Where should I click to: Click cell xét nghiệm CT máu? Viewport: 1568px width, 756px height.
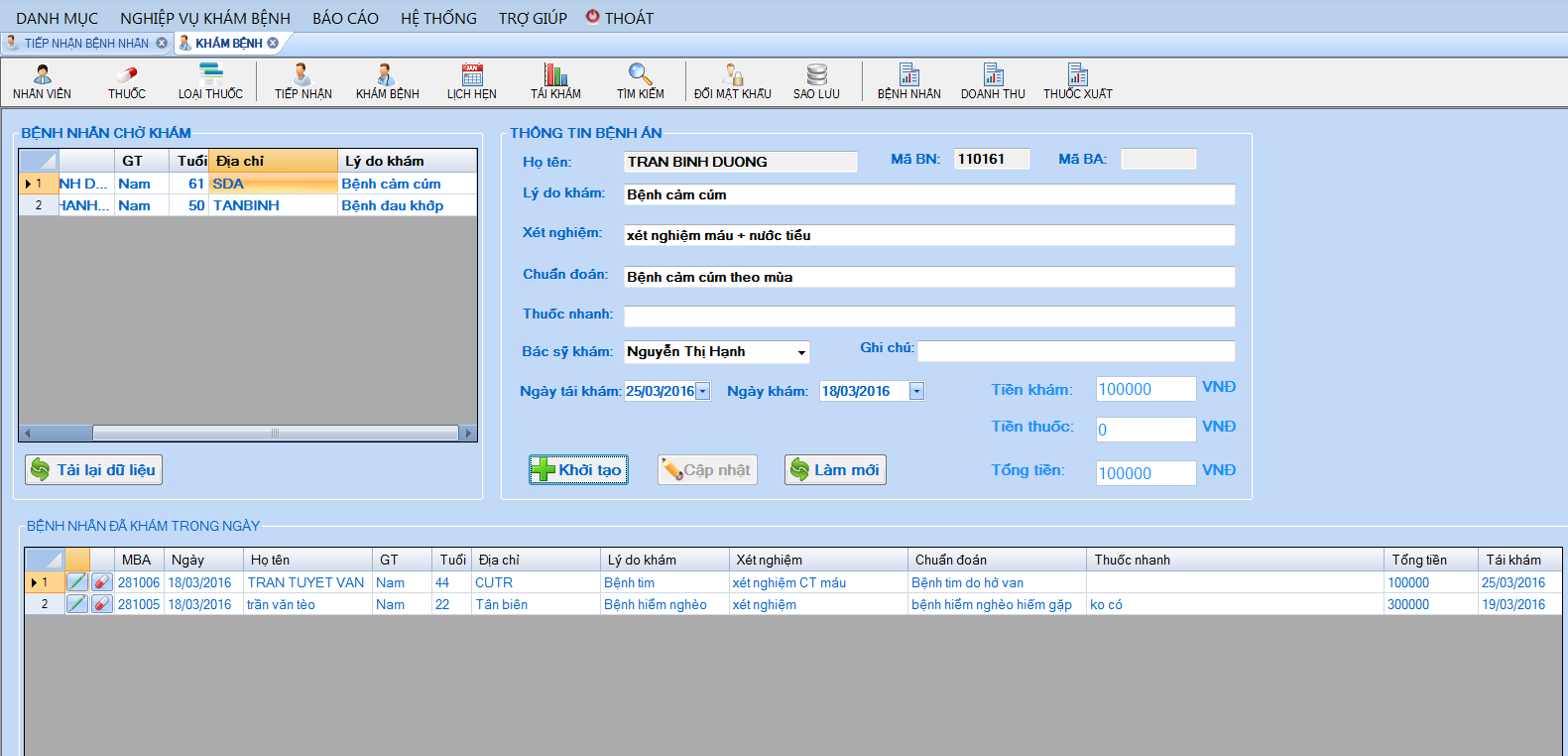pos(818,582)
